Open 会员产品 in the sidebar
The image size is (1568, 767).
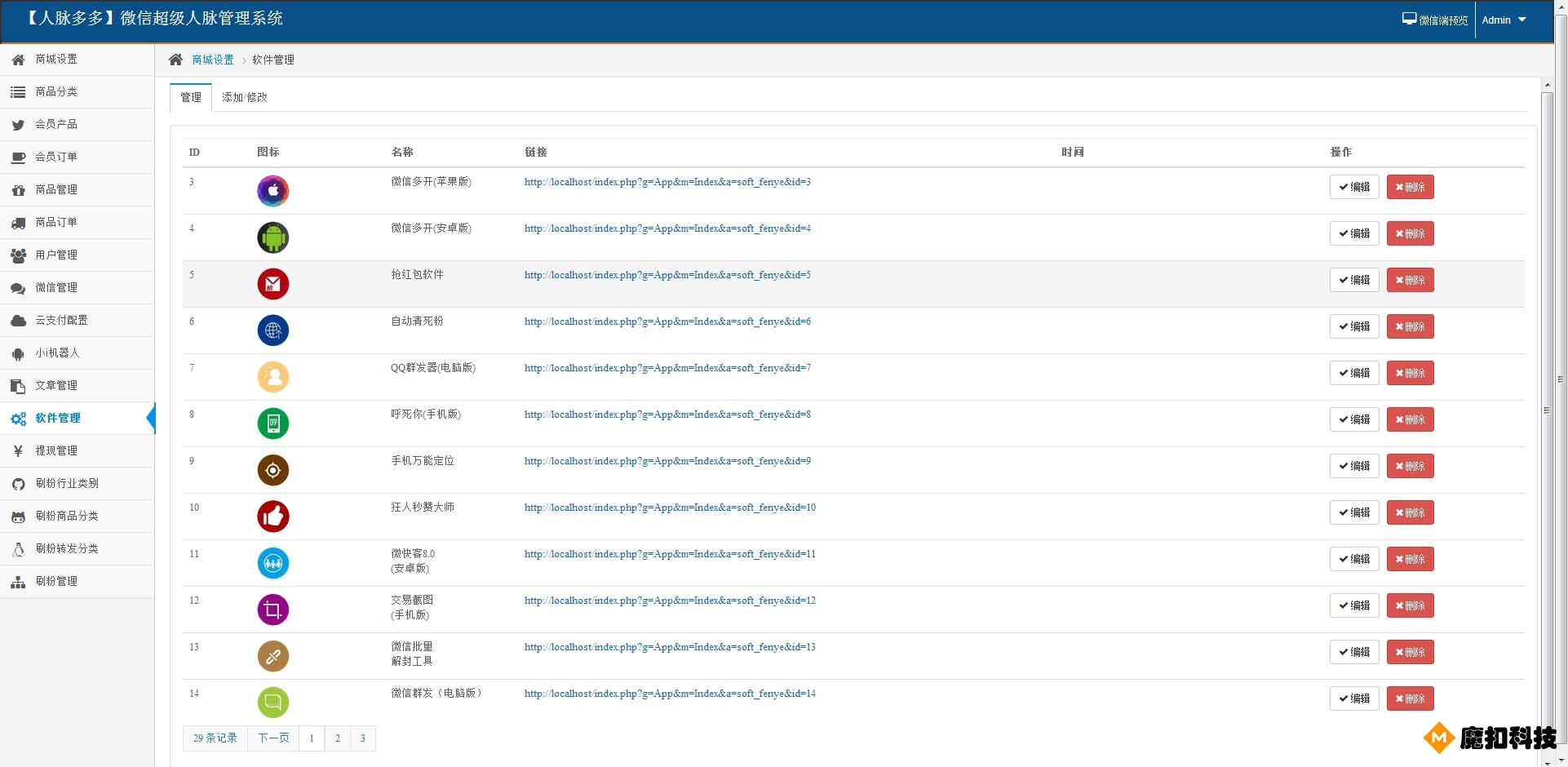[78, 125]
